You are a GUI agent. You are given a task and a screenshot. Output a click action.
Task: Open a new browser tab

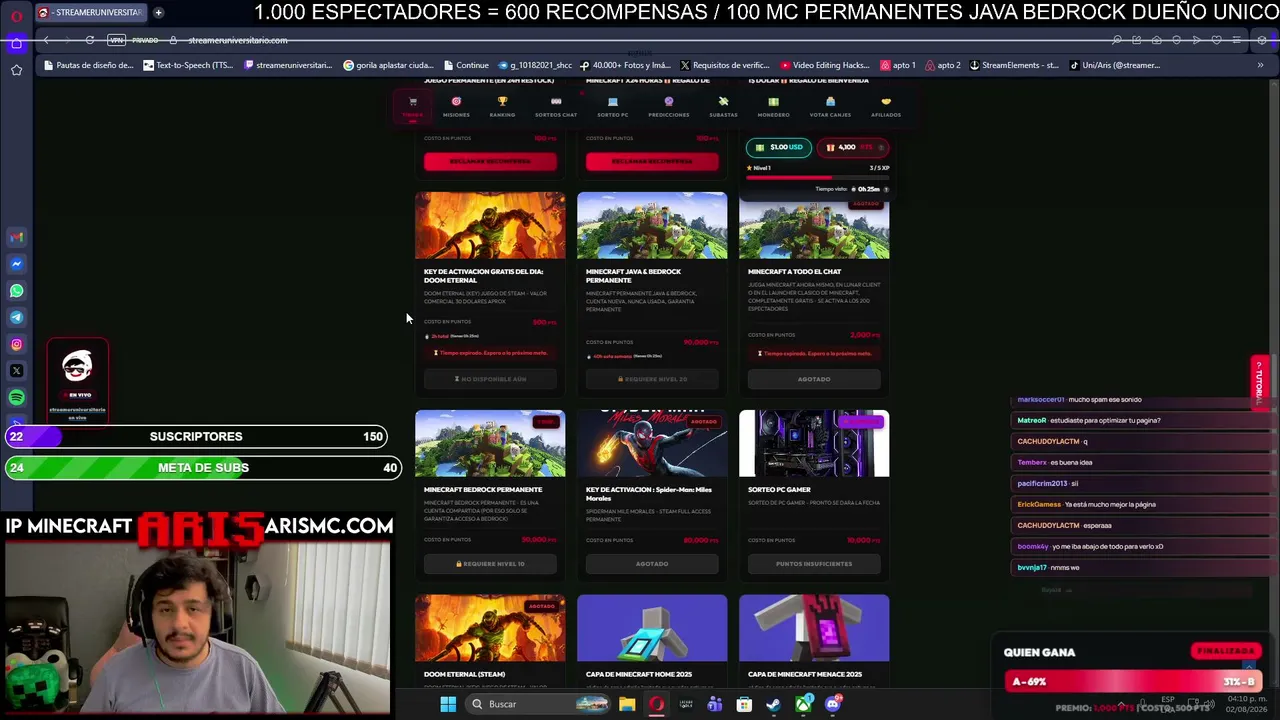point(158,13)
